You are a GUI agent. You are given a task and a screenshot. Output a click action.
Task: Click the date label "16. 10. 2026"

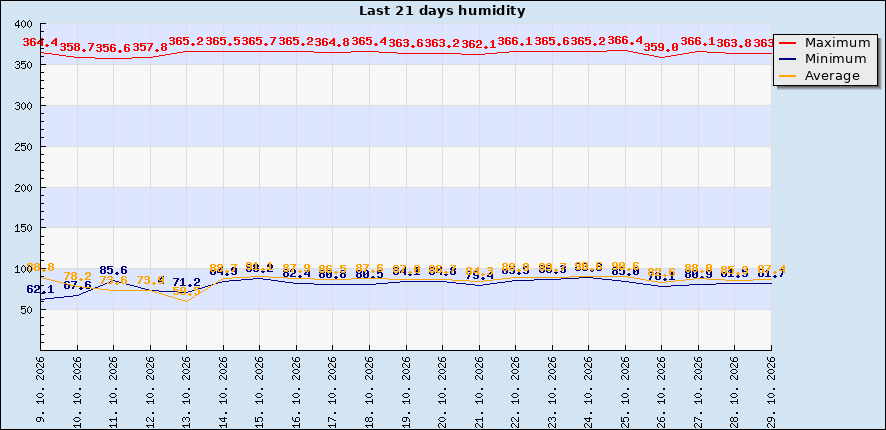tap(297, 390)
